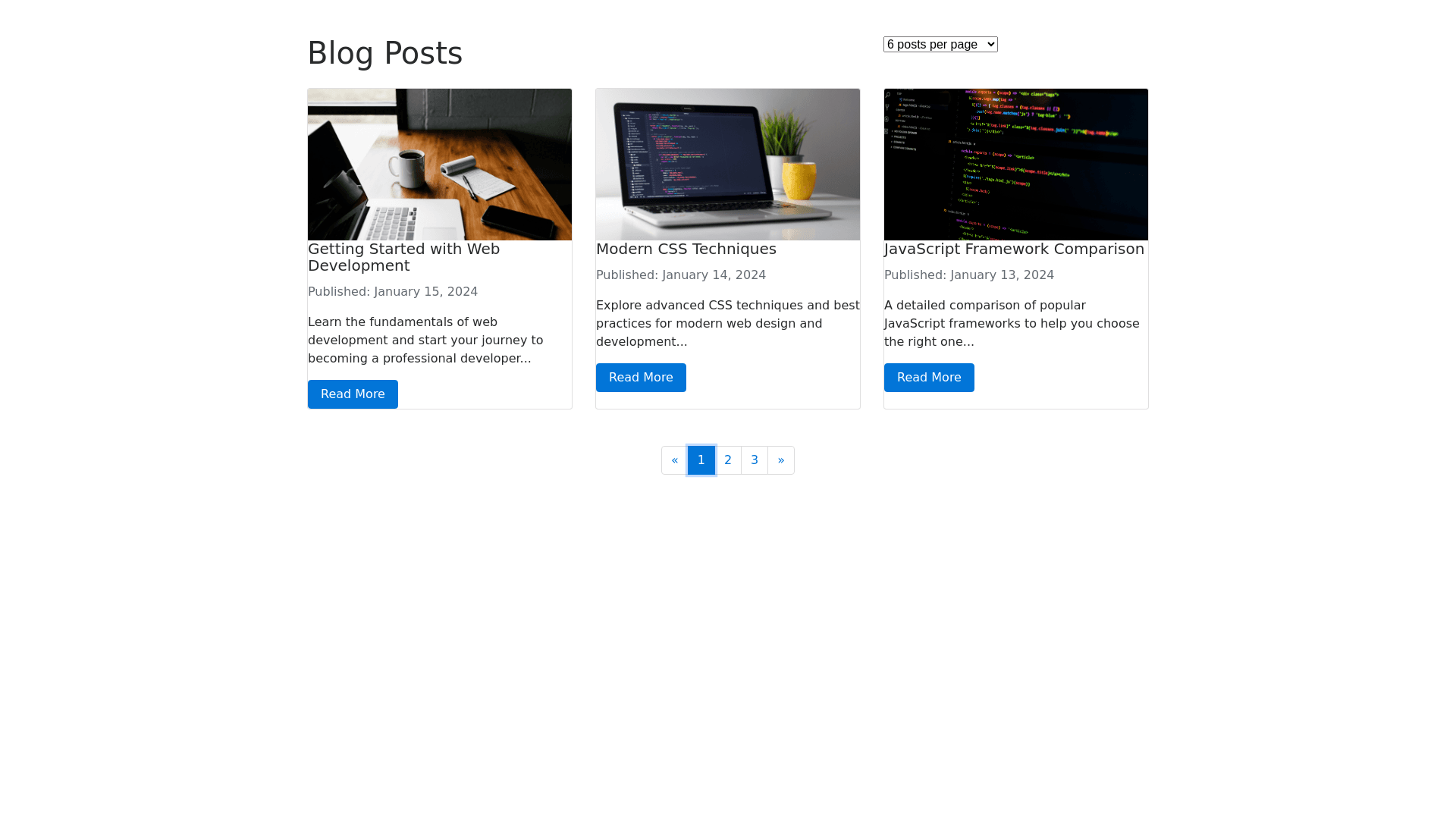The image size is (1456, 819).
Task: Read More on JavaScript Framework Comparison
Action: coord(929,378)
